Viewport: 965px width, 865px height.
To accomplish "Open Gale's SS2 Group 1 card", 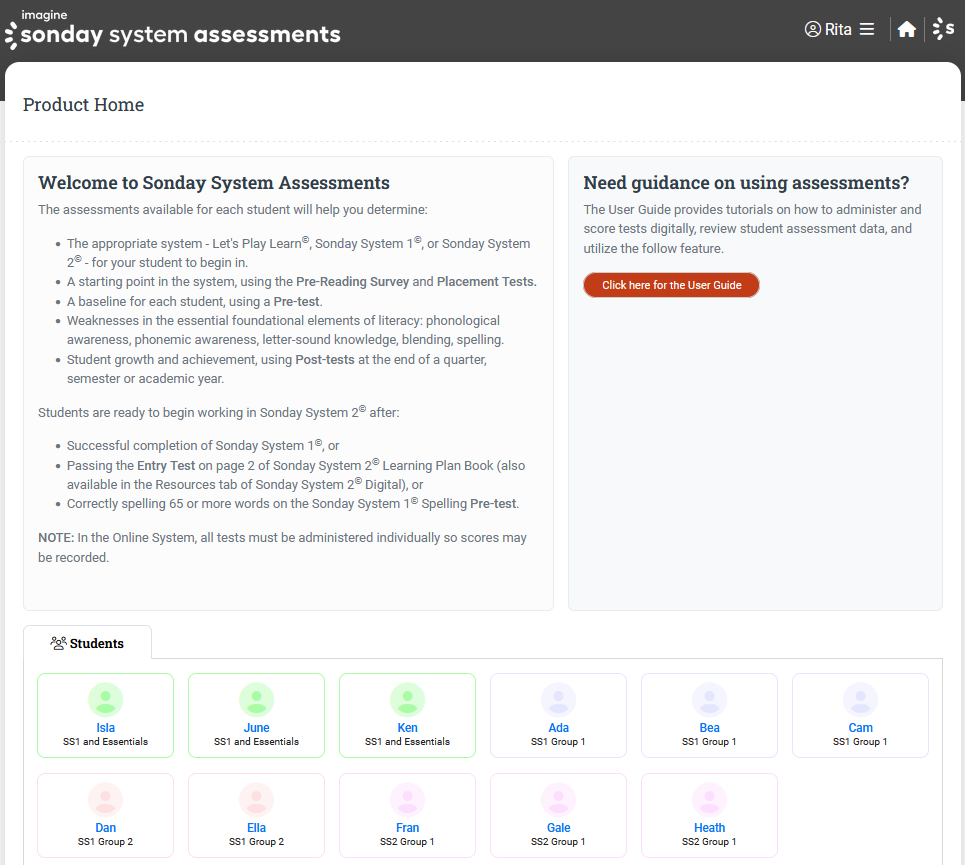I will (559, 815).
